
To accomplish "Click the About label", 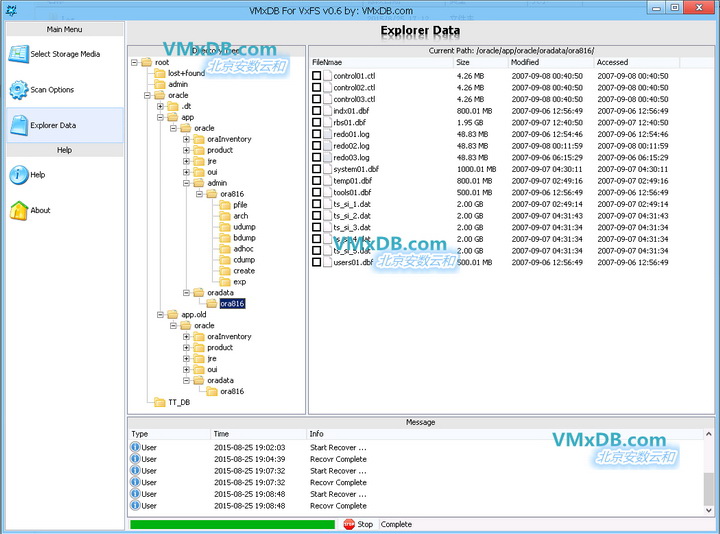I will (40, 210).
